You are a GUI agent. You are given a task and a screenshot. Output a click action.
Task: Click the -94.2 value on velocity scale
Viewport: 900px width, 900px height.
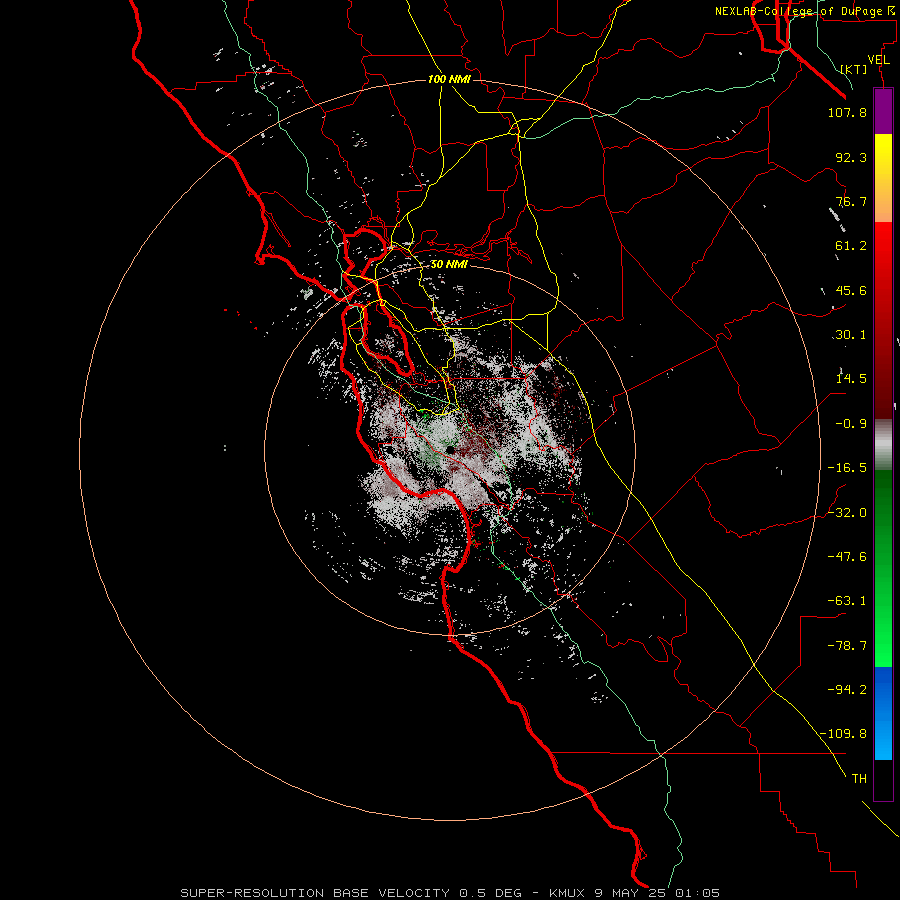click(x=847, y=690)
